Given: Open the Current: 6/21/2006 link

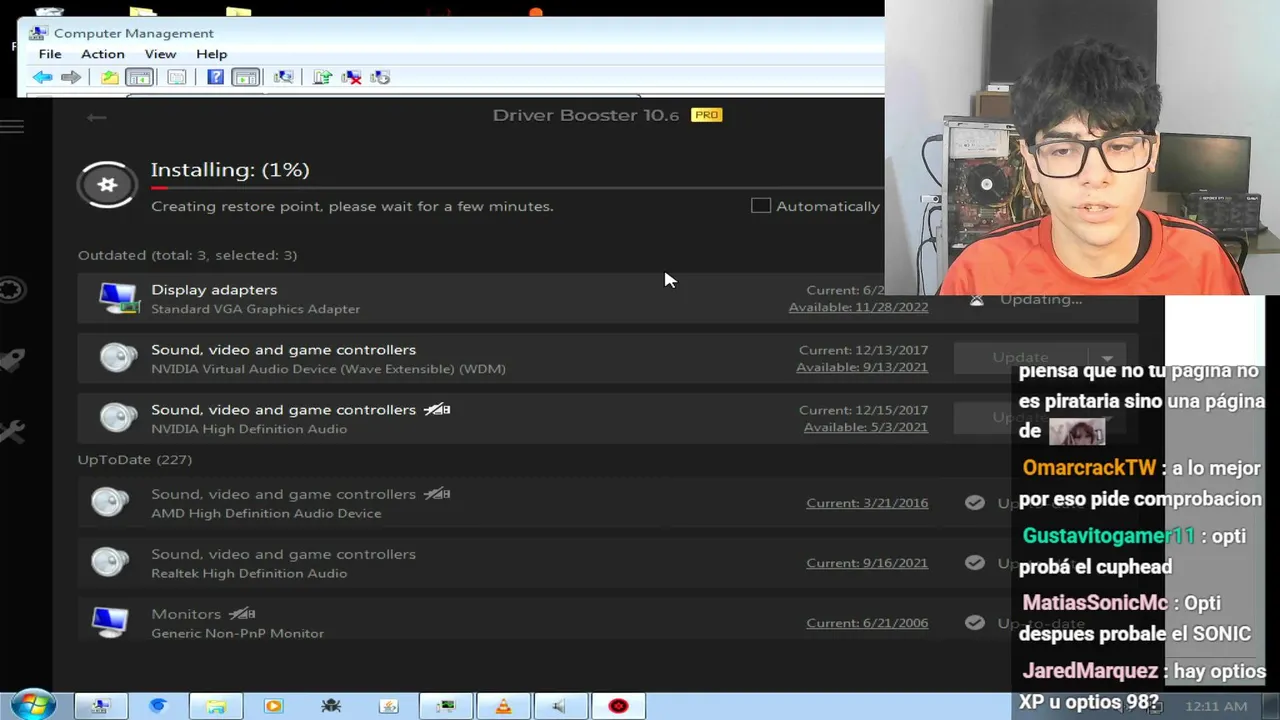Looking at the screenshot, I should click(867, 623).
